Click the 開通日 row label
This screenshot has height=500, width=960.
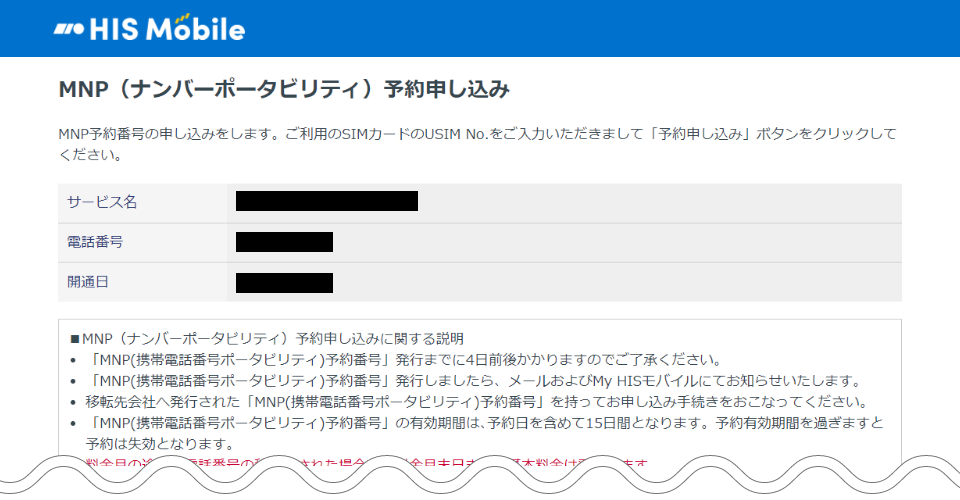point(88,282)
